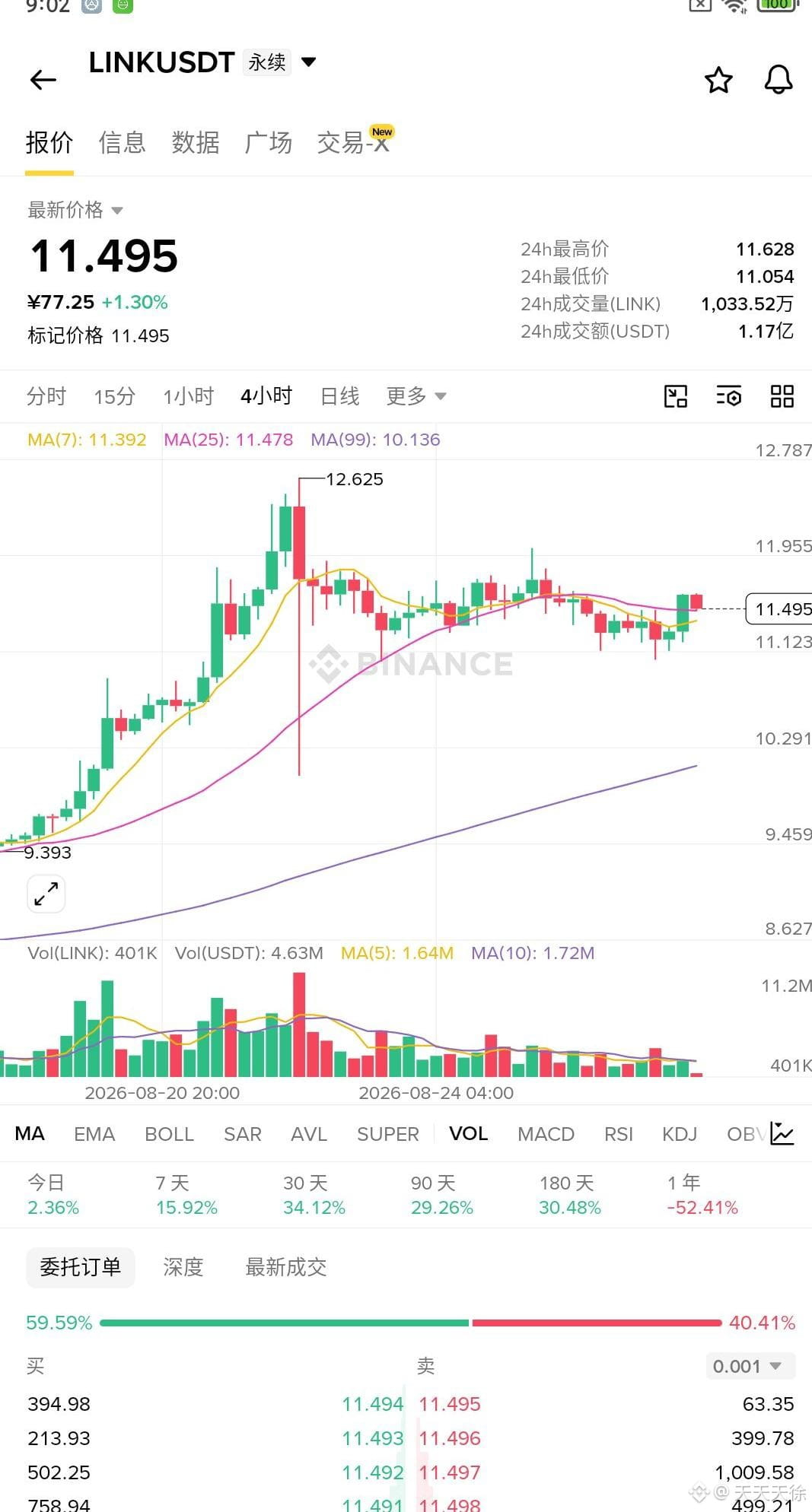This screenshot has width=812, height=1512.
Task: Tap the MA(7): 11.392 legend
Action: (87, 440)
